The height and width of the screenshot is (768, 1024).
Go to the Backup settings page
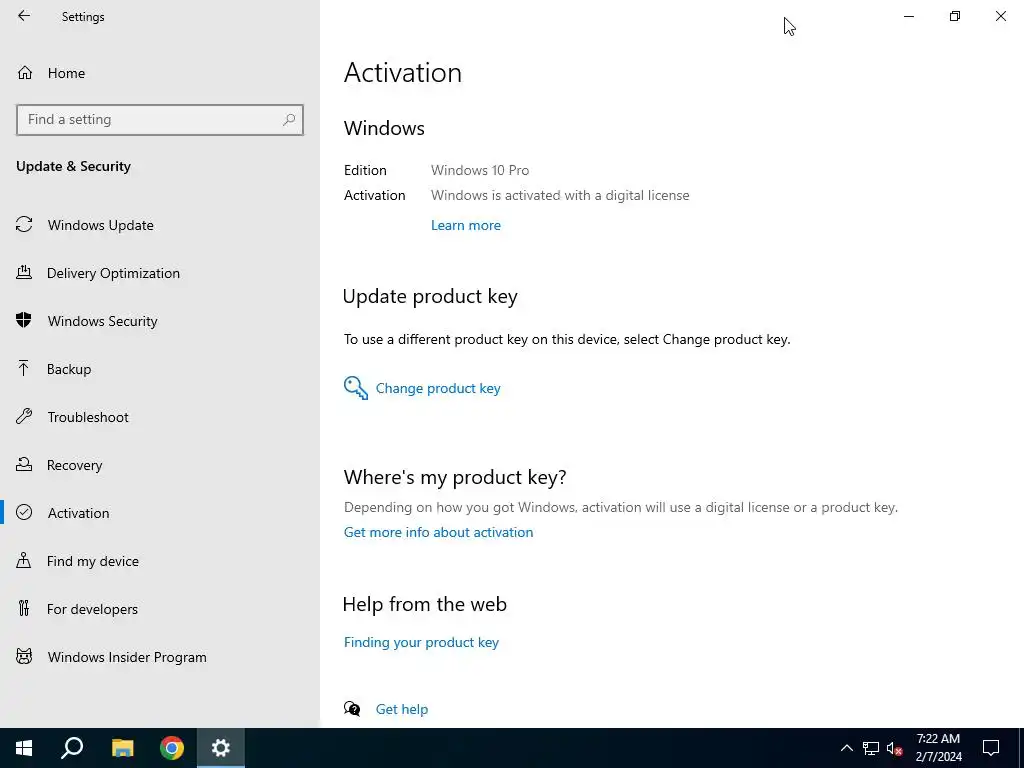coord(69,369)
